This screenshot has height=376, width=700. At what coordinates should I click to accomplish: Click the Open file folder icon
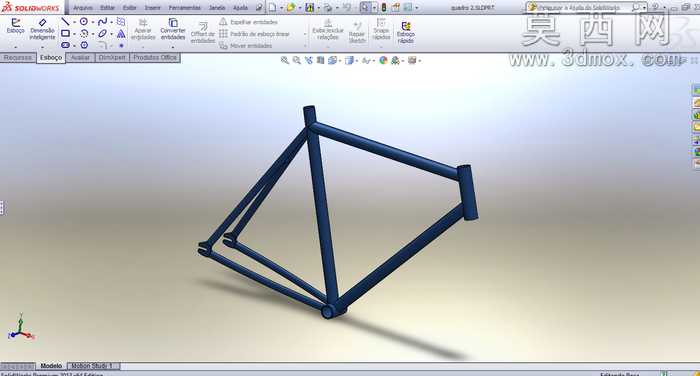click(291, 8)
